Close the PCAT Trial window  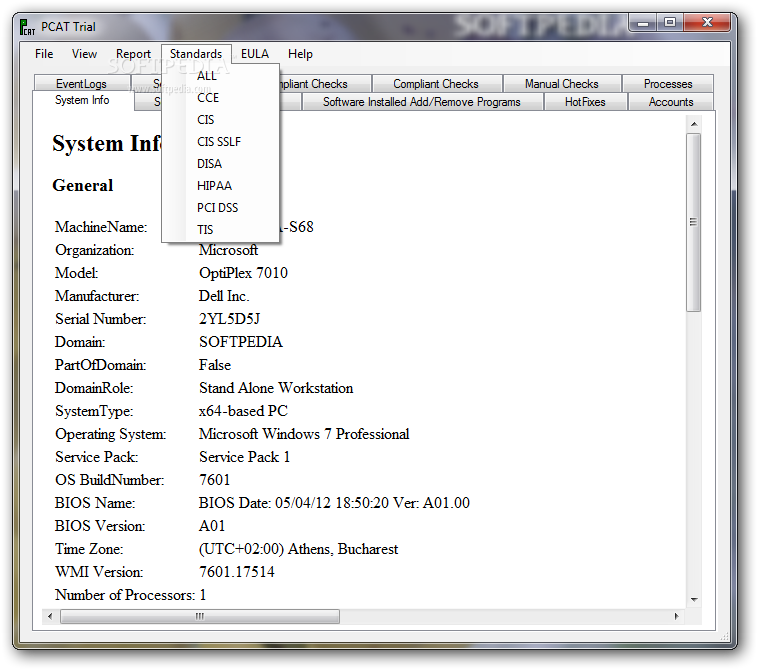click(x=707, y=23)
